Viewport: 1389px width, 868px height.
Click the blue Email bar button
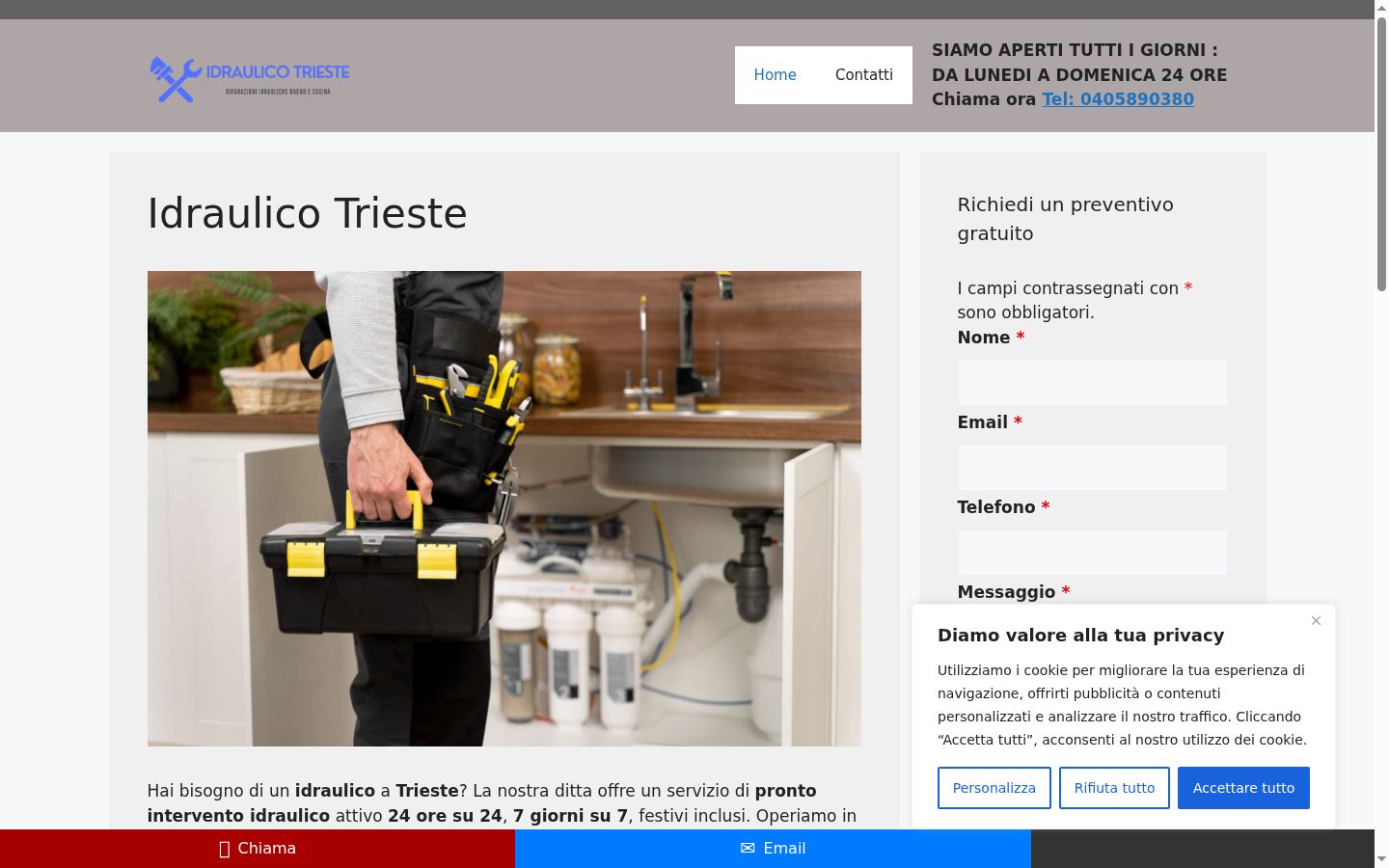pyautogui.click(x=773, y=849)
